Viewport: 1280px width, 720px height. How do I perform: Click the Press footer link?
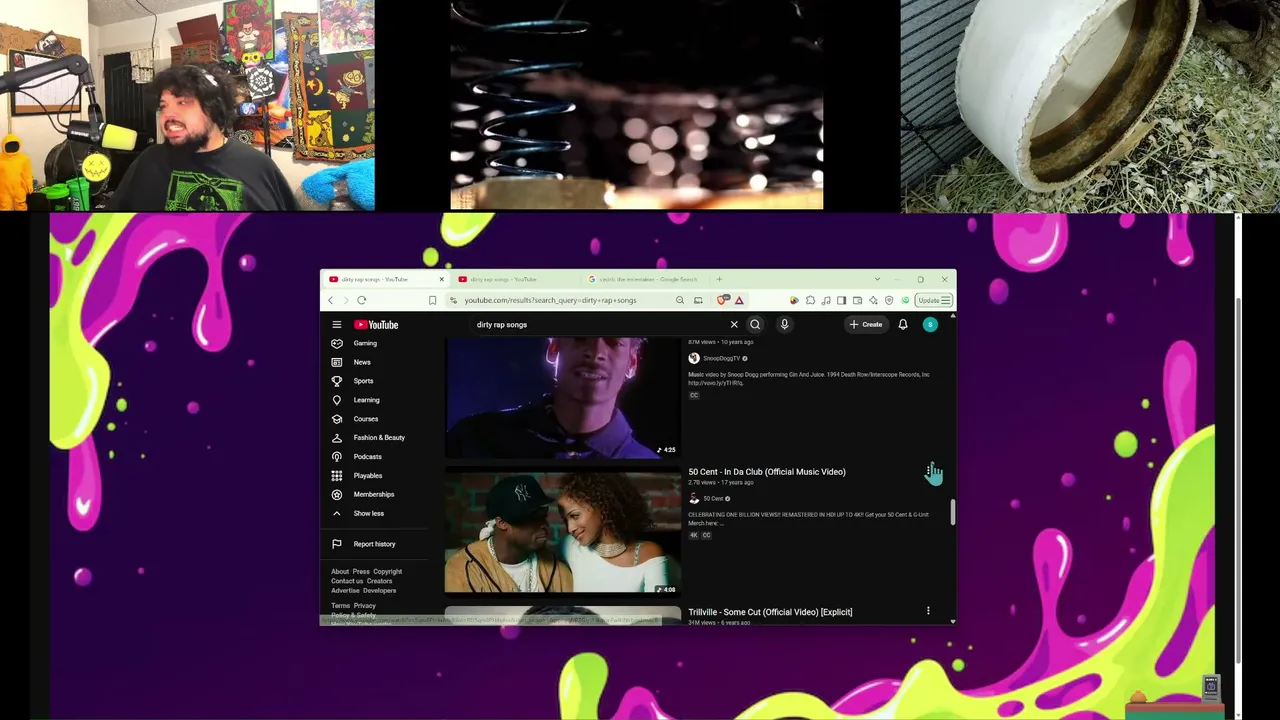(361, 572)
